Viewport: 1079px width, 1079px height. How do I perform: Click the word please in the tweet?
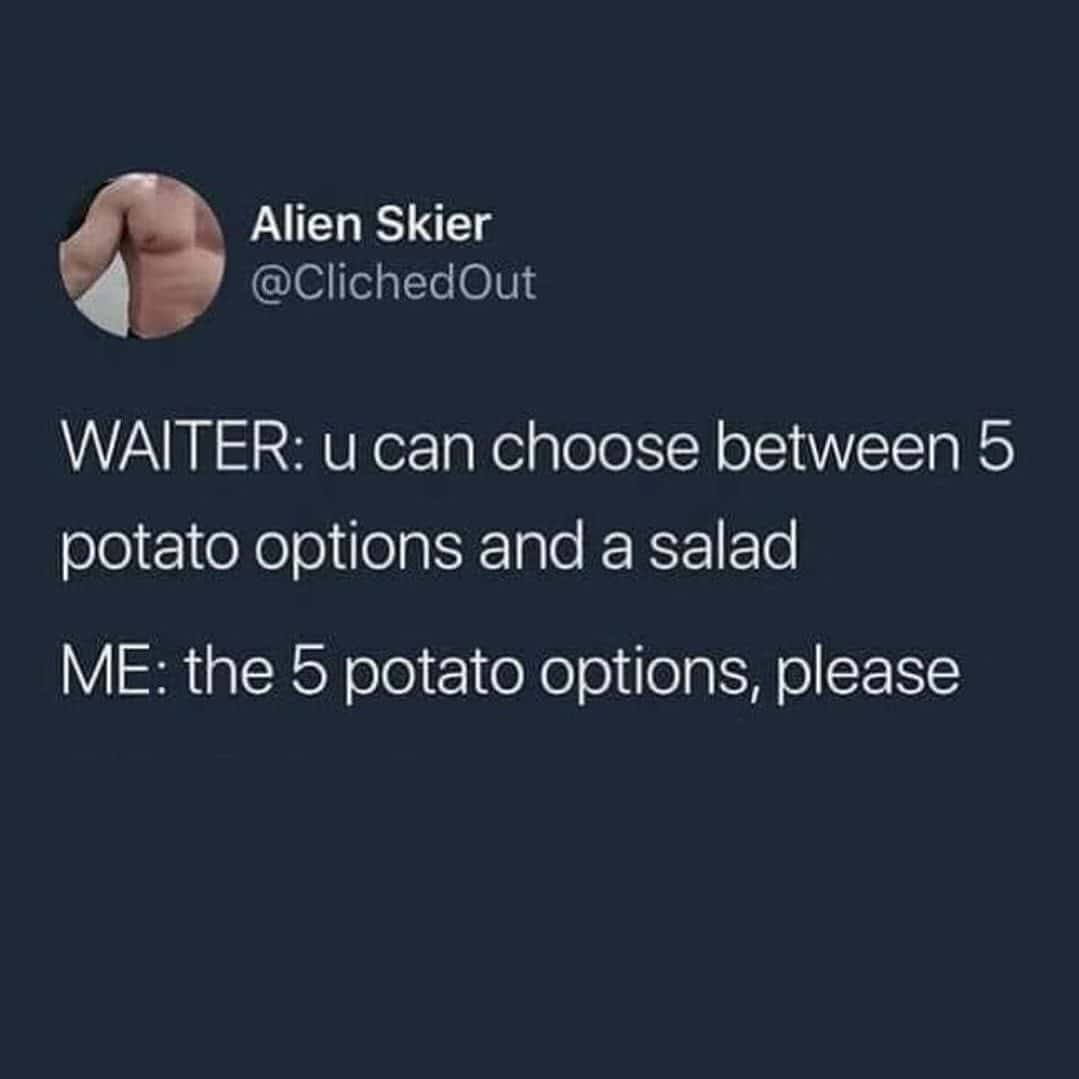[868, 675]
